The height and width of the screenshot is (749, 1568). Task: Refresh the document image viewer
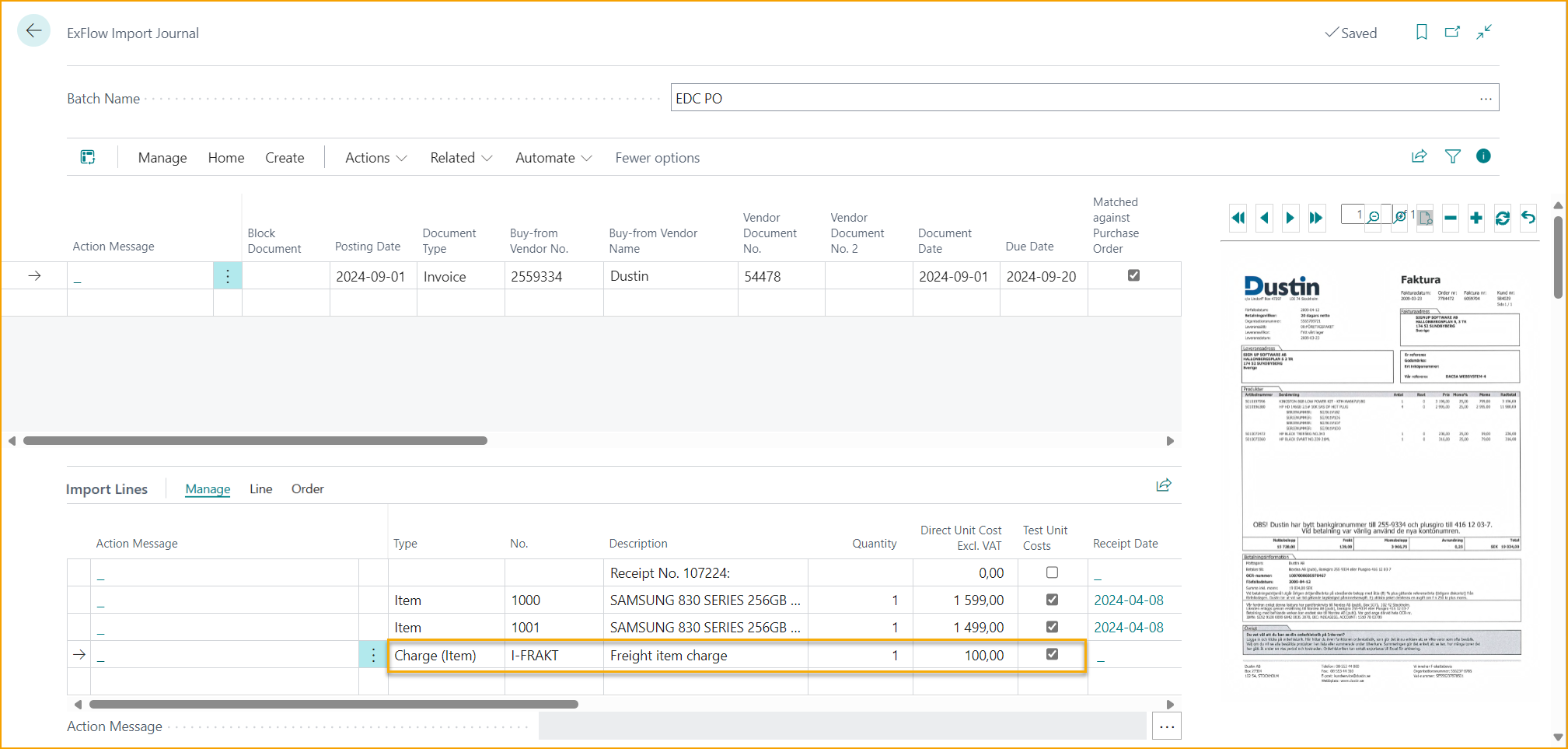pos(1503,218)
